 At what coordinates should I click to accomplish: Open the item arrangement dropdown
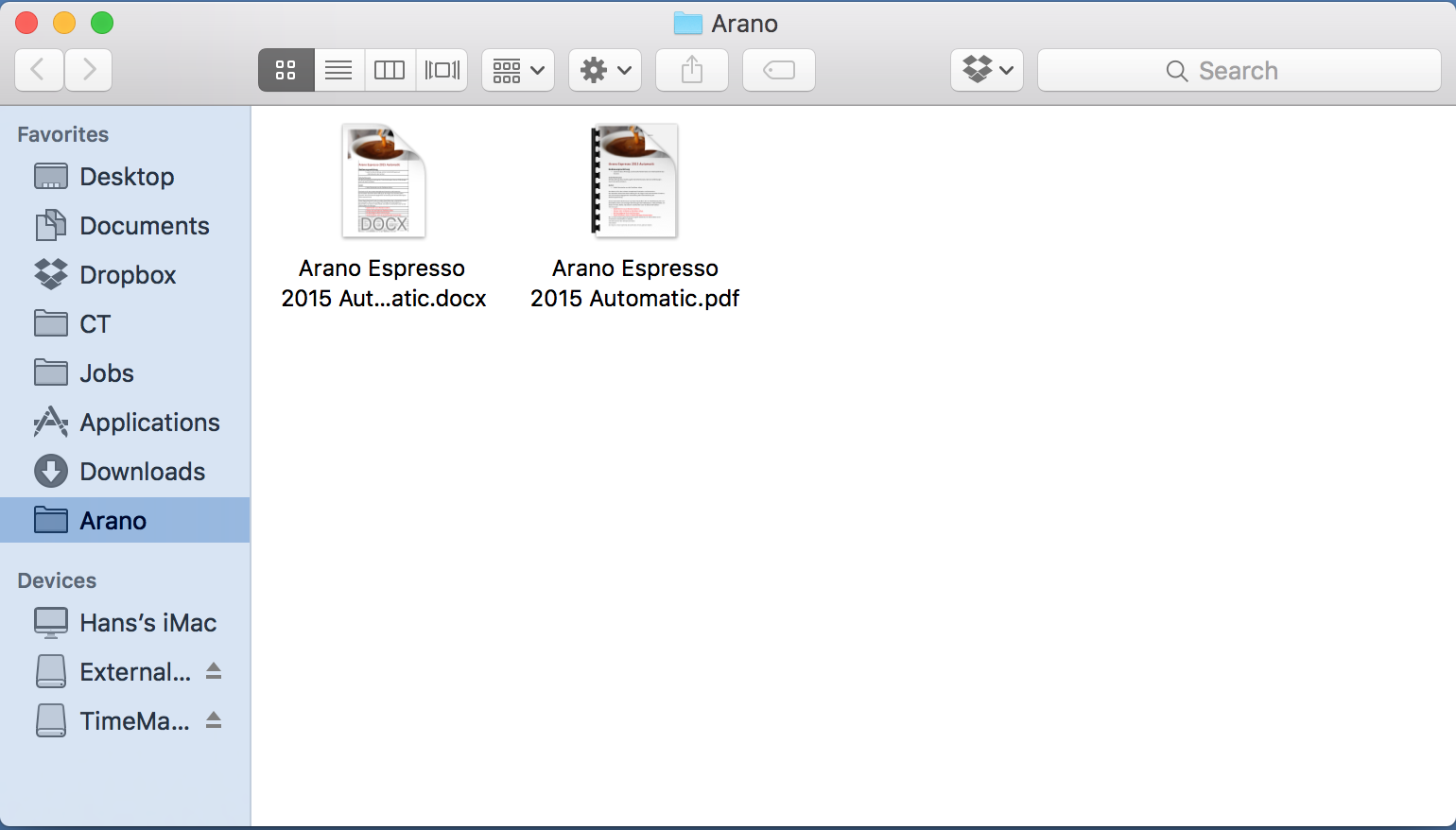[518, 70]
